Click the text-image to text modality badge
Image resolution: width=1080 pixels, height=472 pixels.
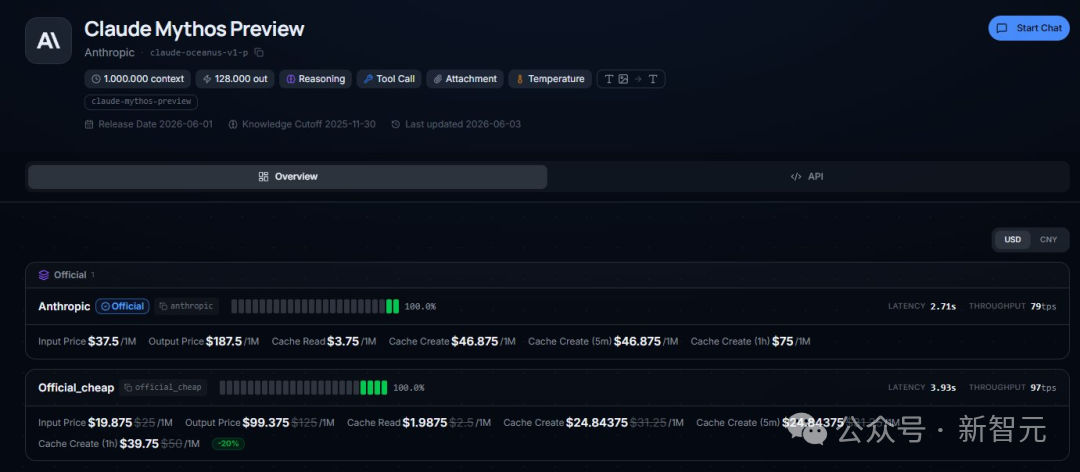(x=631, y=79)
